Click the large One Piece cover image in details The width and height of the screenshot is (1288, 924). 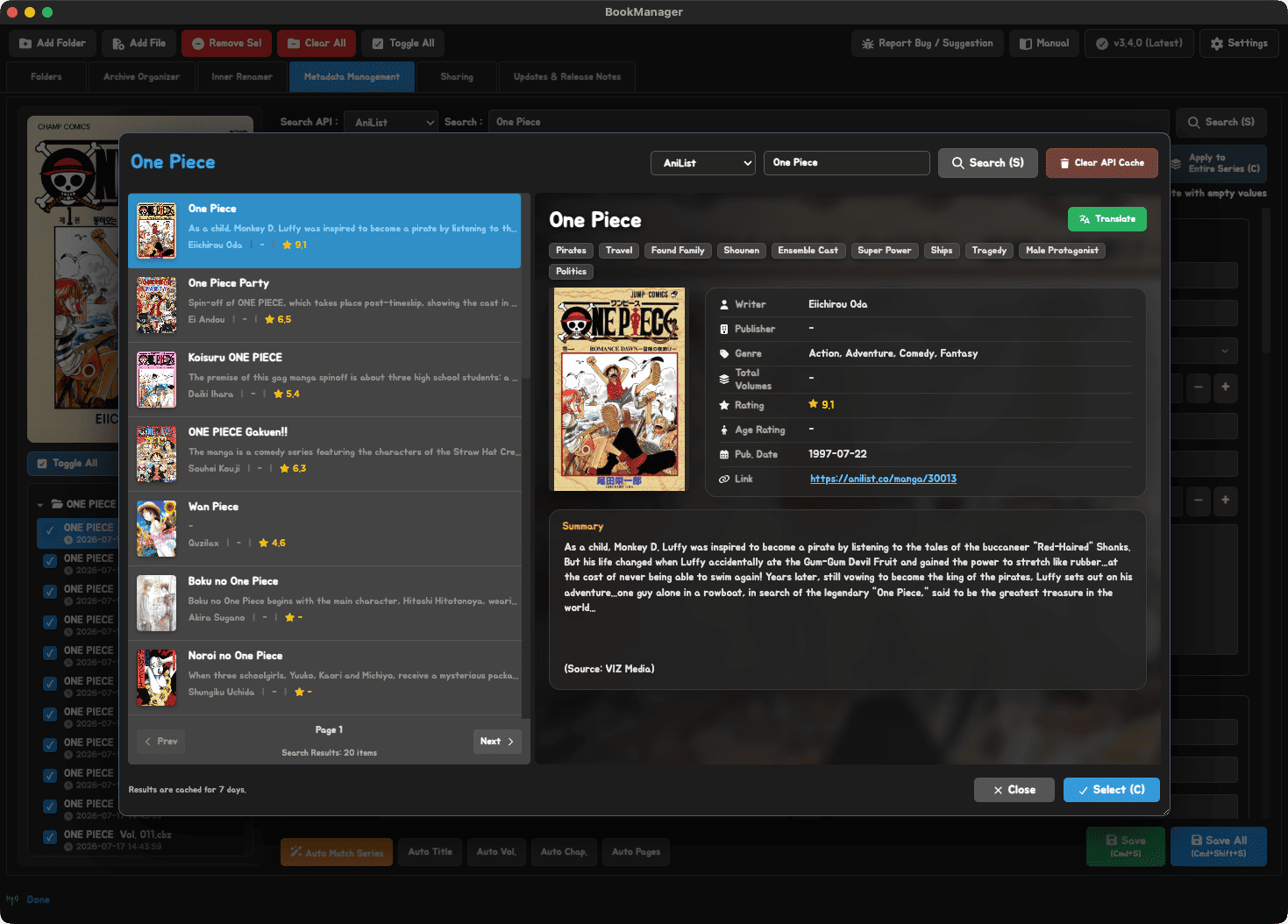(620, 389)
